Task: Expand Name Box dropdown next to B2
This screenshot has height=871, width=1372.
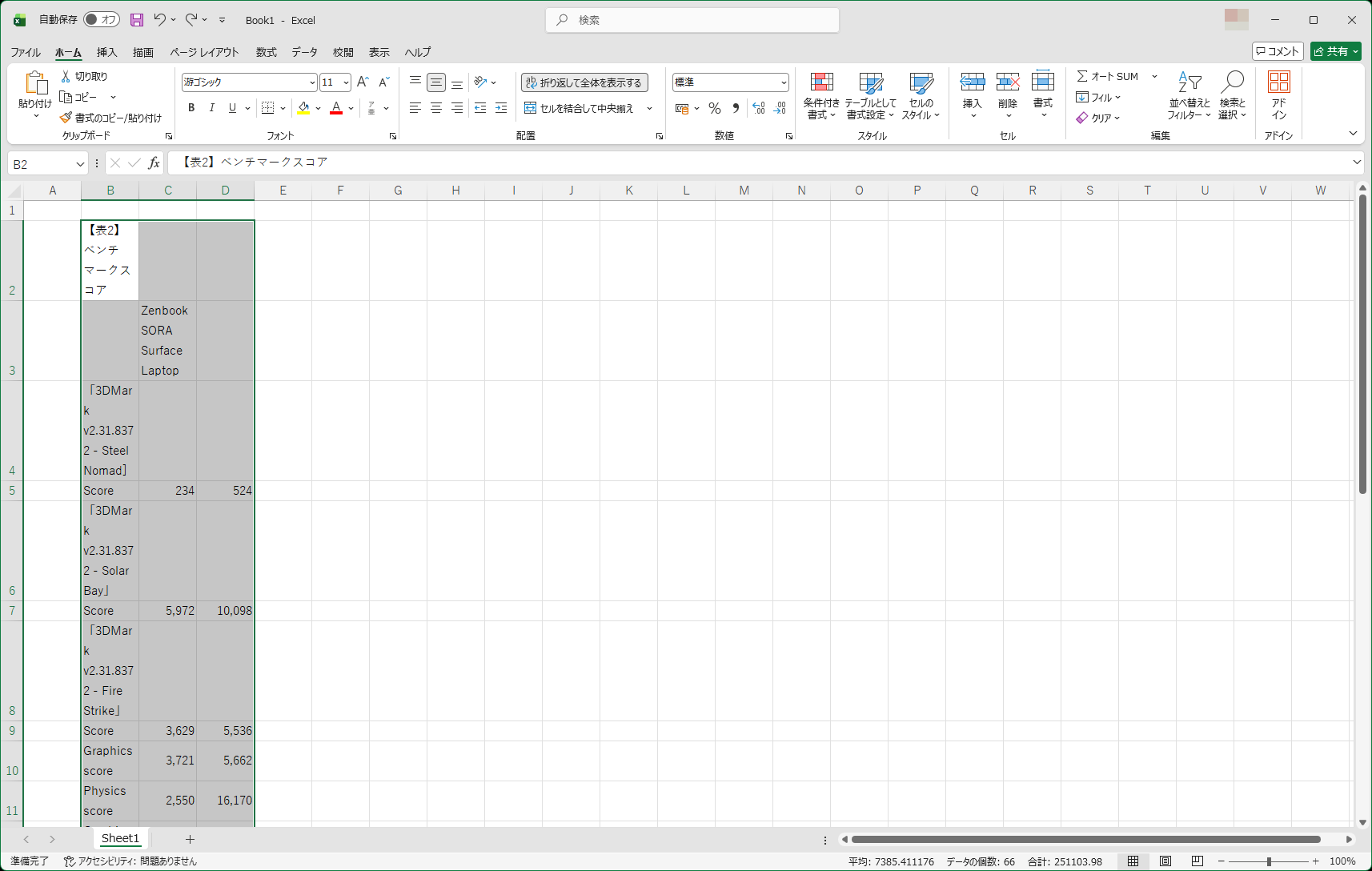Action: tap(80, 164)
